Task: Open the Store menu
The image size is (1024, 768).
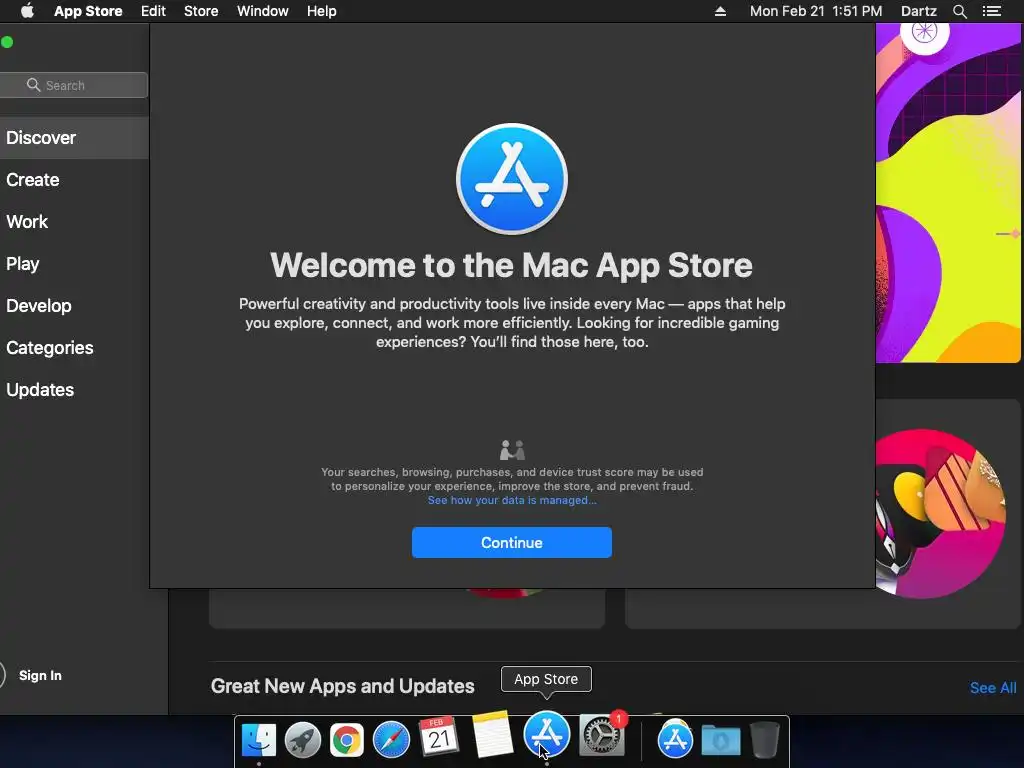Action: [x=201, y=11]
